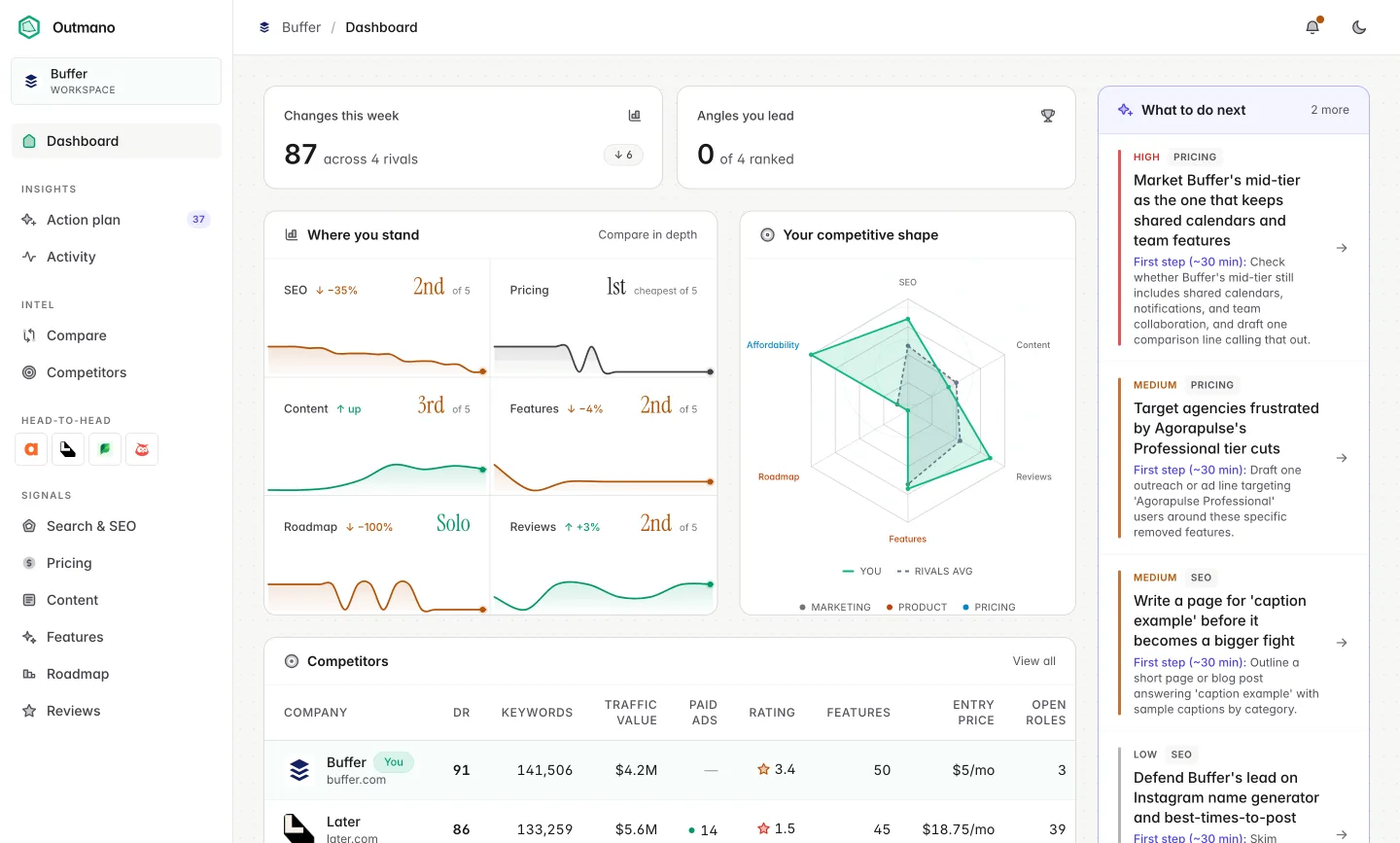Open the Roadmap Solo tile

tap(377, 555)
